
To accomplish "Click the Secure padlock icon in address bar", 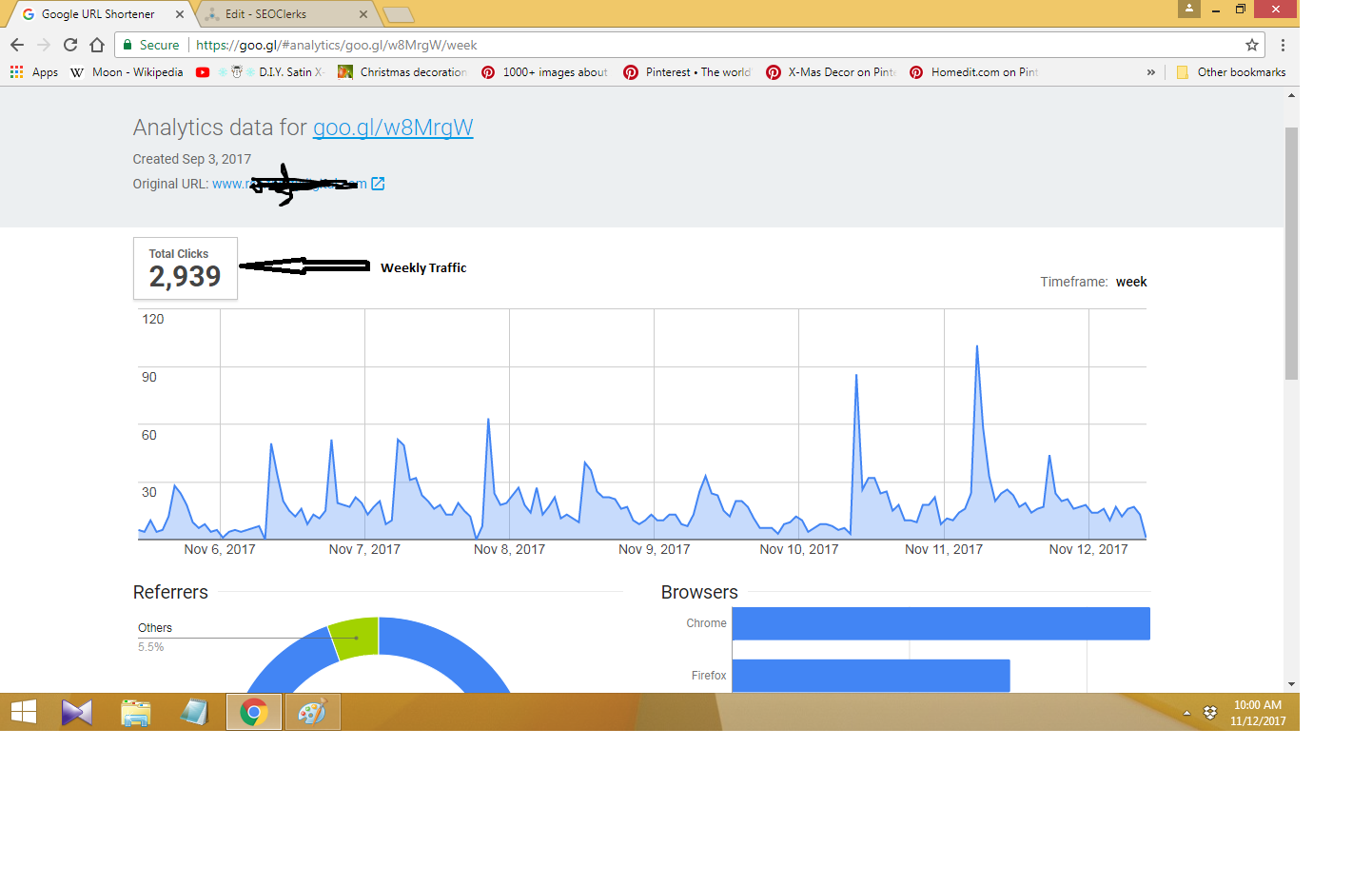I will tap(127, 45).
